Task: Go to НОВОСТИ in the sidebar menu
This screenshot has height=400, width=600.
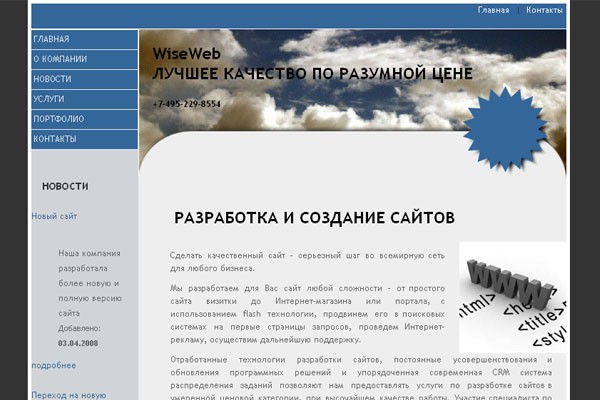Action: tap(85, 79)
